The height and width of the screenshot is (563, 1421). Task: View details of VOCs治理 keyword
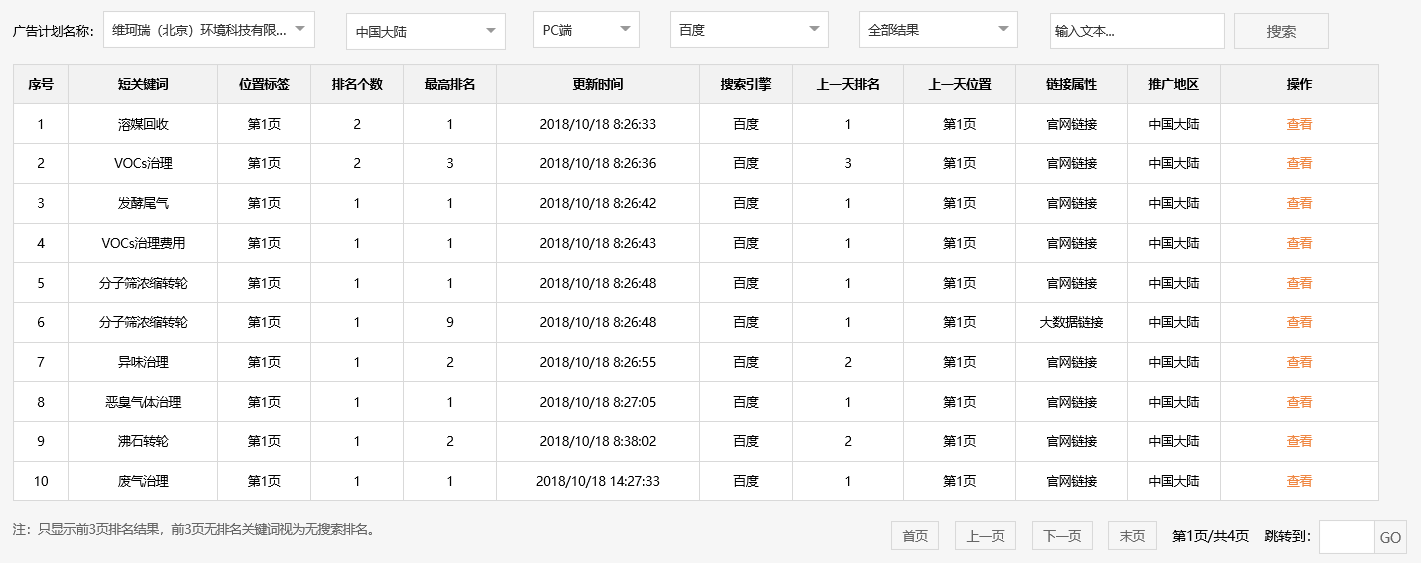(1299, 163)
